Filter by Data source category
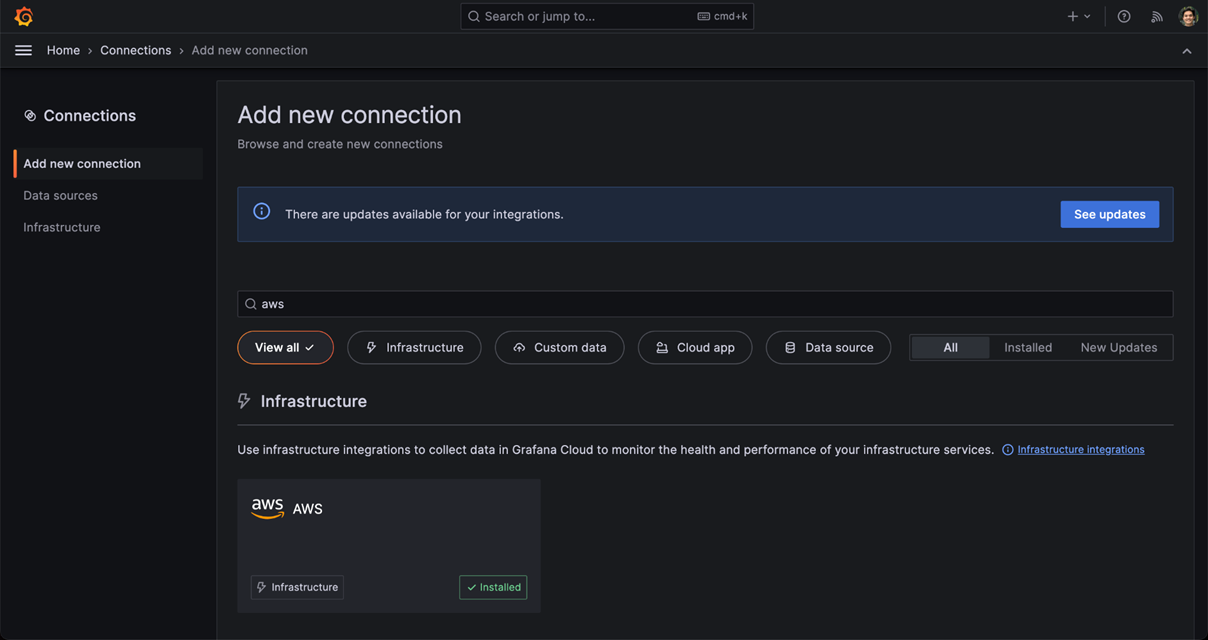Screen dimensions: 1208x640 point(828,348)
